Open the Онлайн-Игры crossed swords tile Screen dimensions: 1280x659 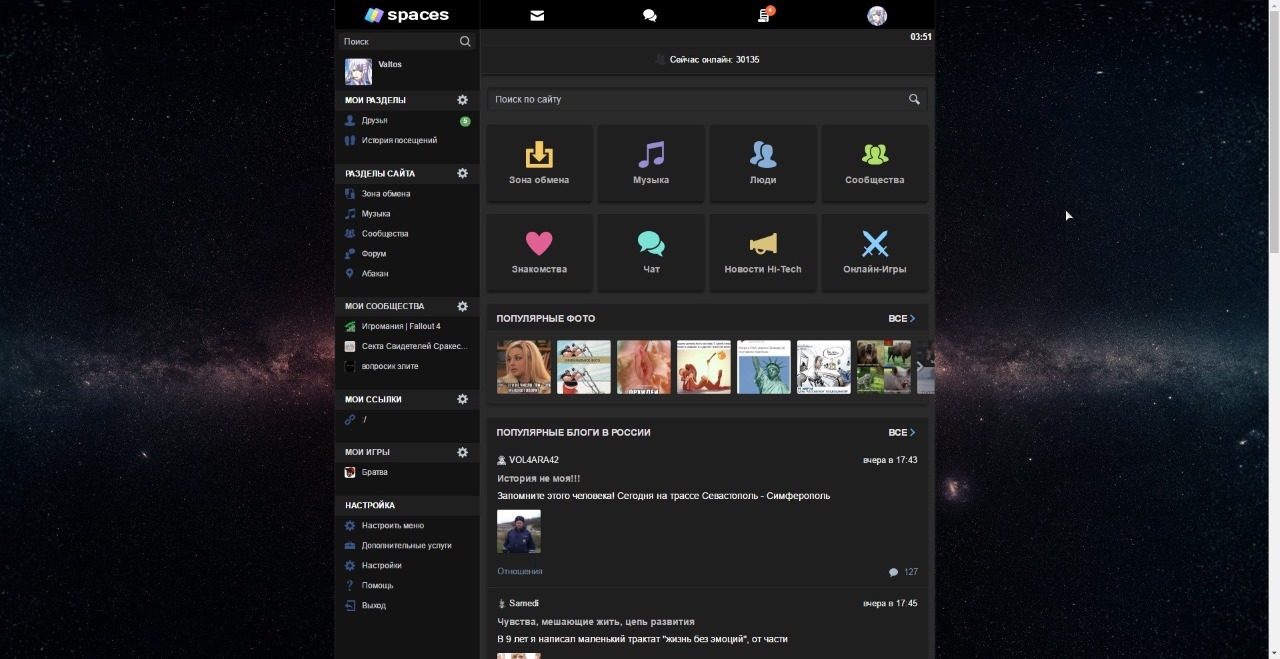(875, 252)
